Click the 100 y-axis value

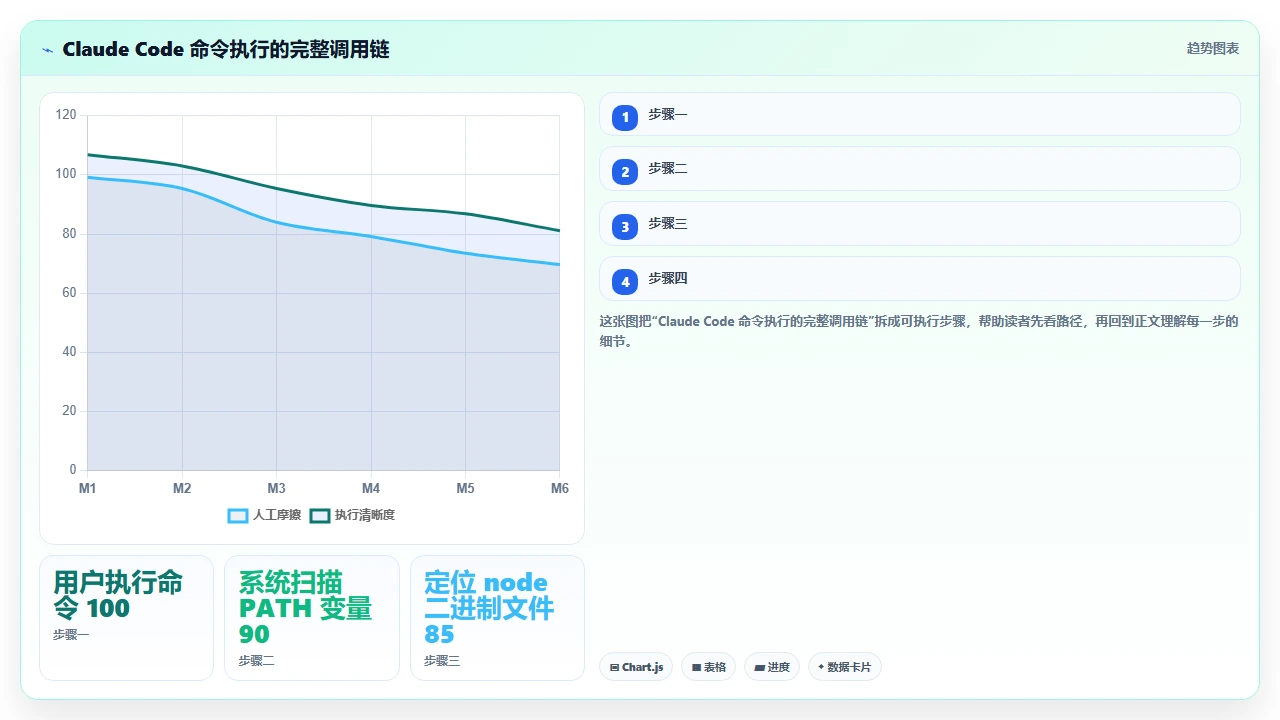point(66,174)
